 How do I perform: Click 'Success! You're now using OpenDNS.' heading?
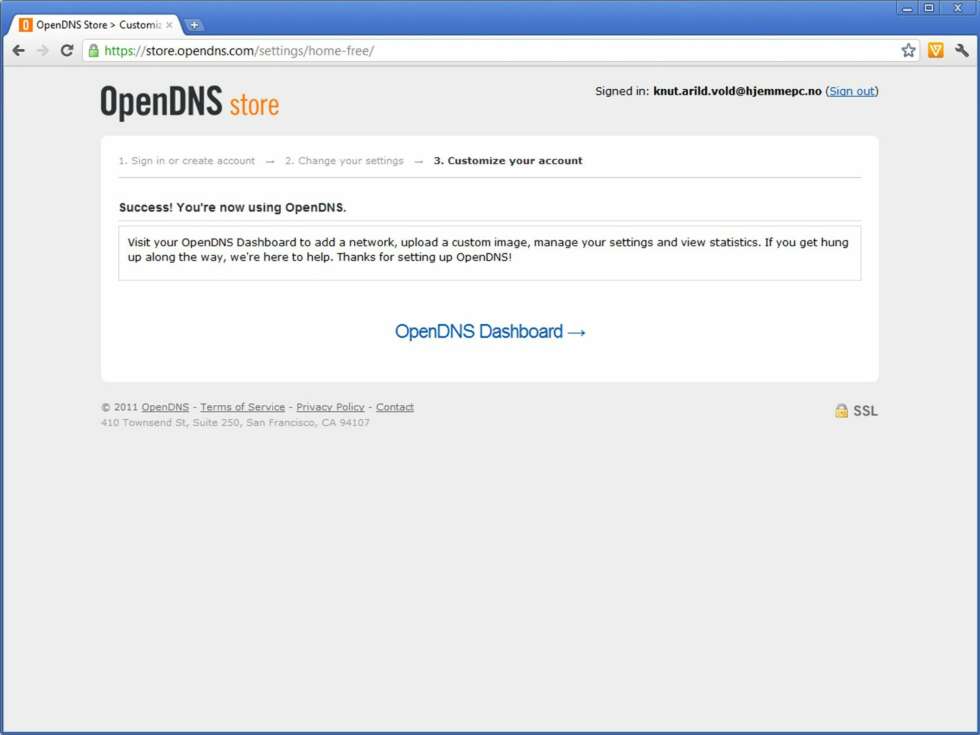[232, 208]
